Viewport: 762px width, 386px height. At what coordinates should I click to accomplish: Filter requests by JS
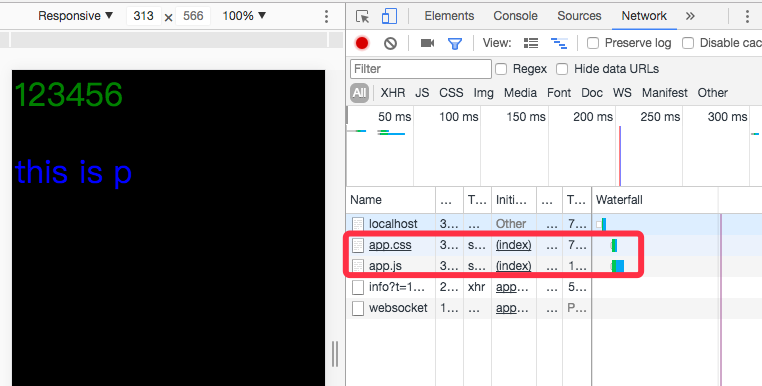pos(422,93)
